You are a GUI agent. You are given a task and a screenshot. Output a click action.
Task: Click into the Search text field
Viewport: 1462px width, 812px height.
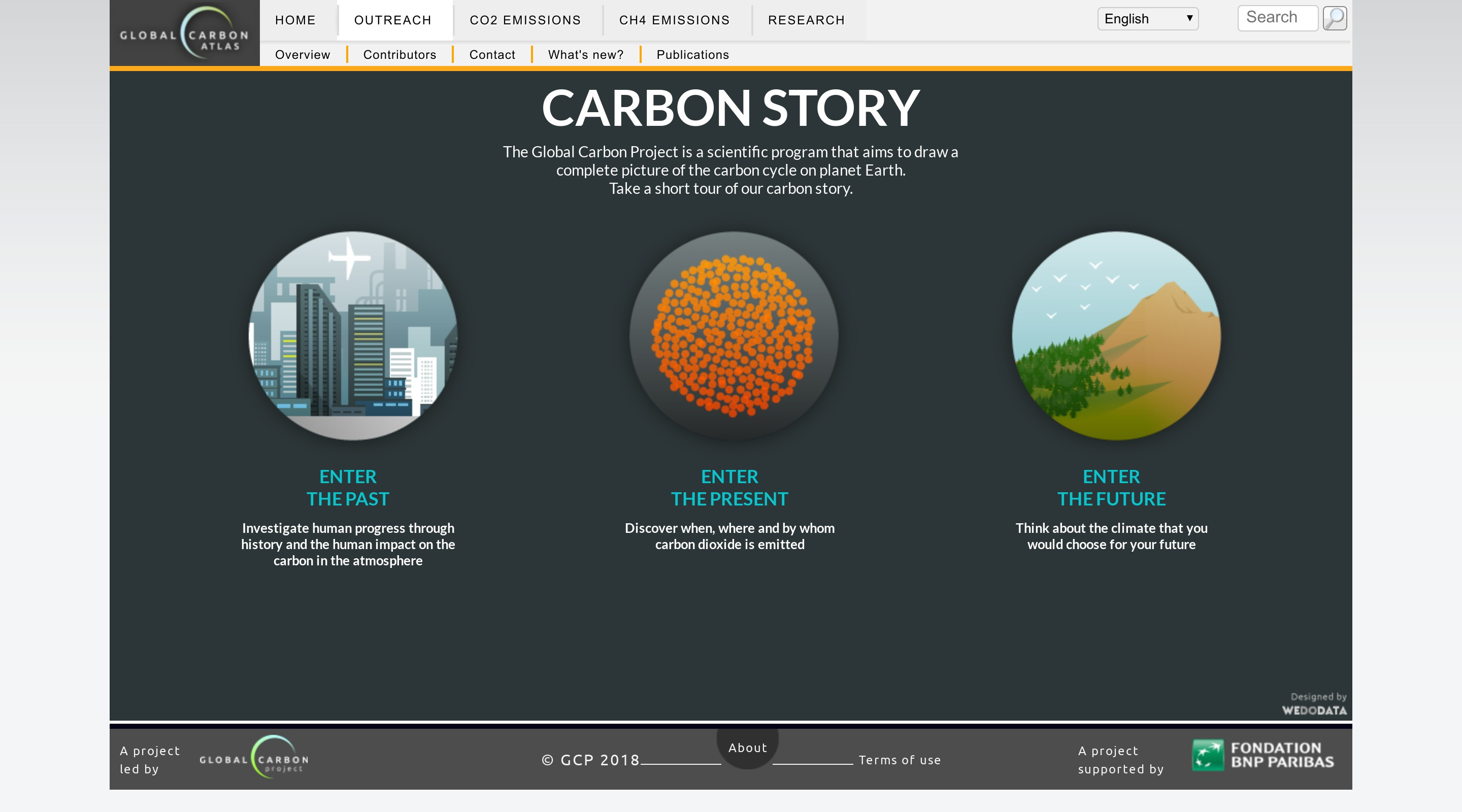point(1277,18)
